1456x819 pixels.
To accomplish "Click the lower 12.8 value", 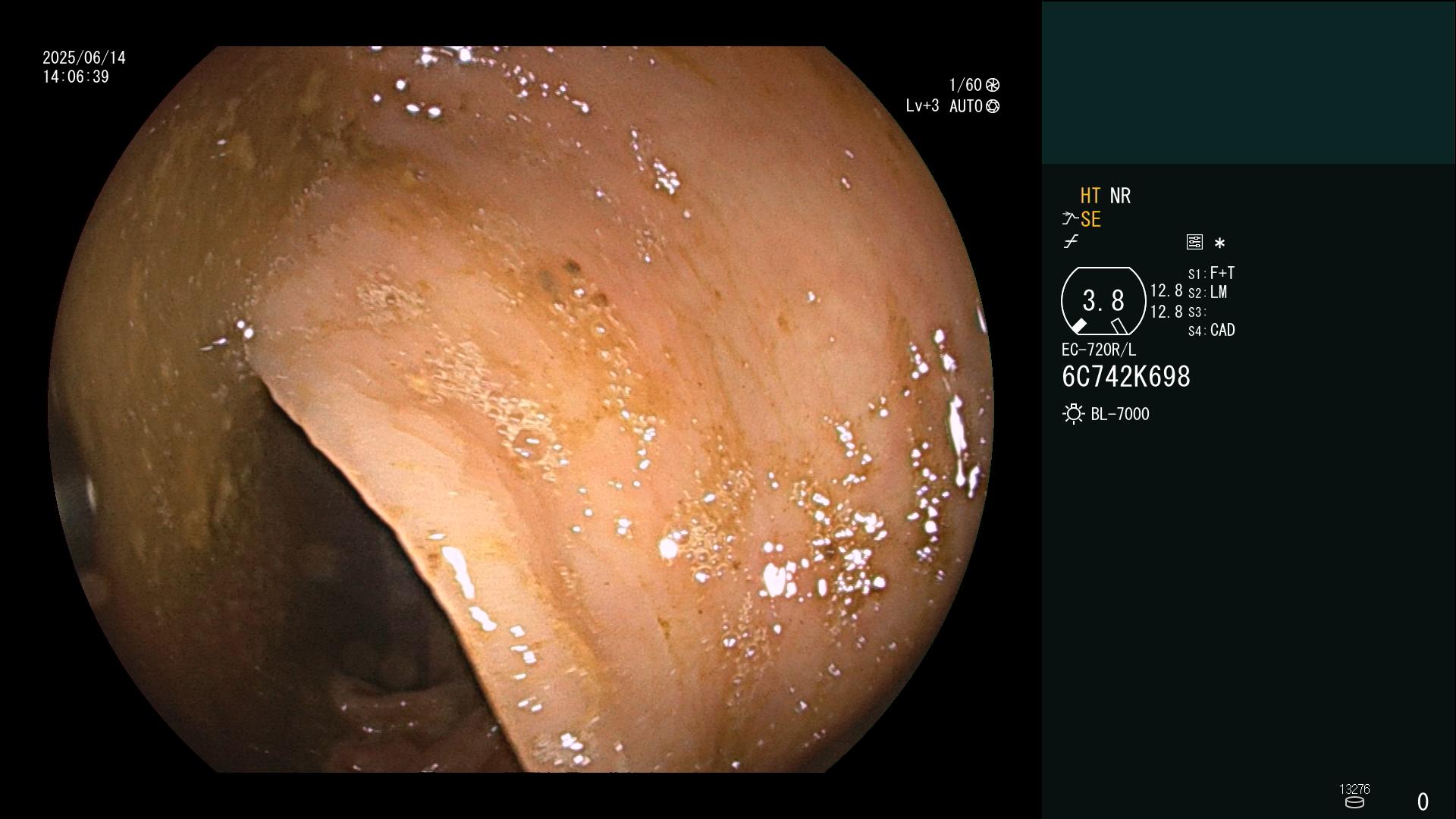I will point(1166,311).
